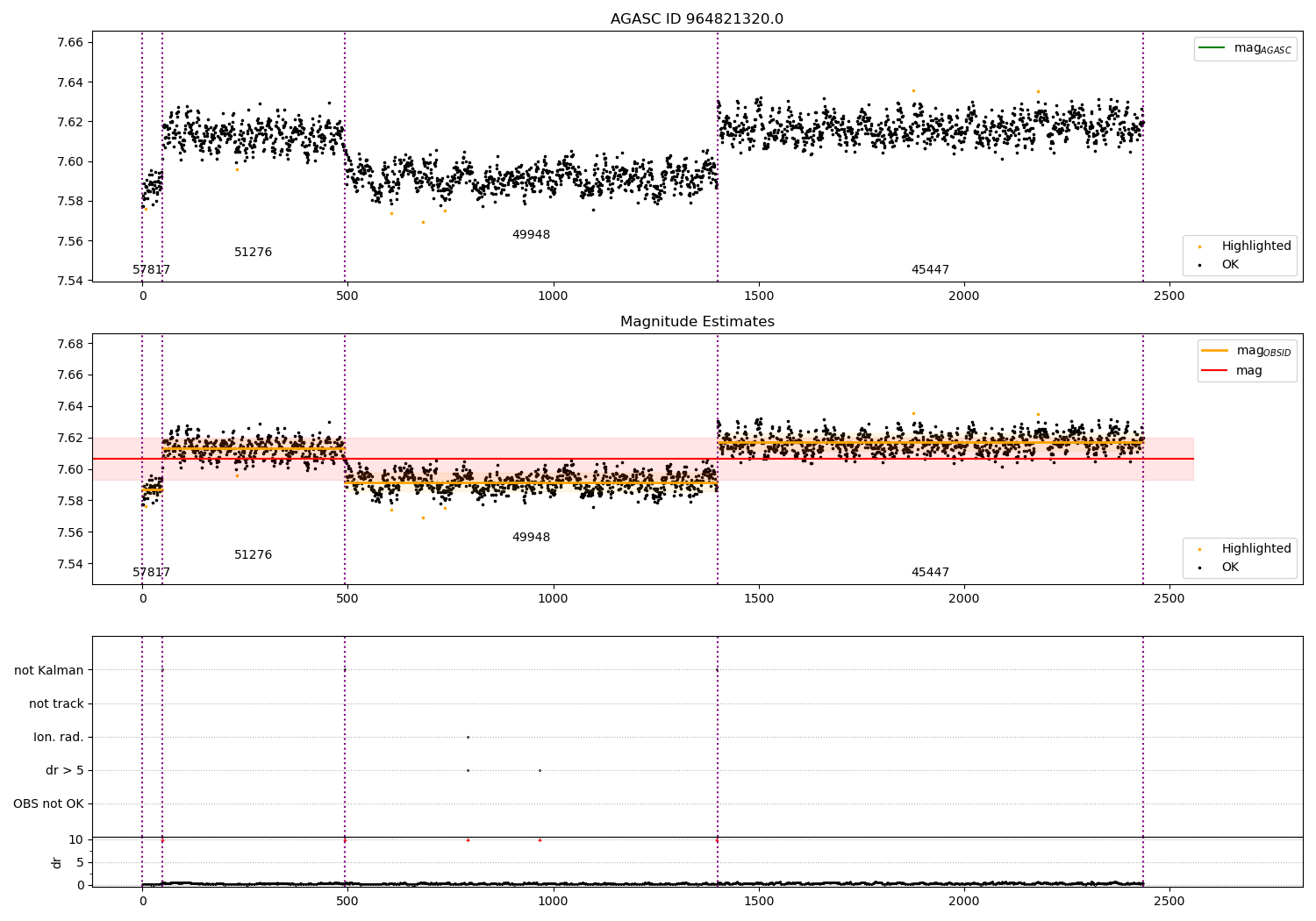Click OBSID label 51276 in Magnitude Estimates plot

(x=253, y=555)
